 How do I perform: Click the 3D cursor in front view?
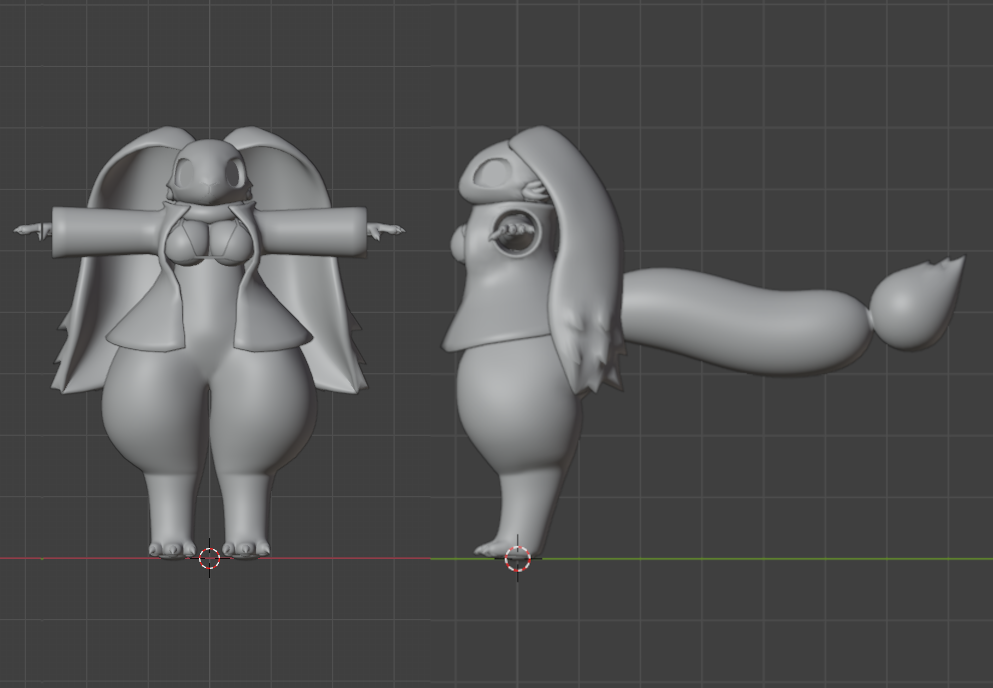click(210, 559)
